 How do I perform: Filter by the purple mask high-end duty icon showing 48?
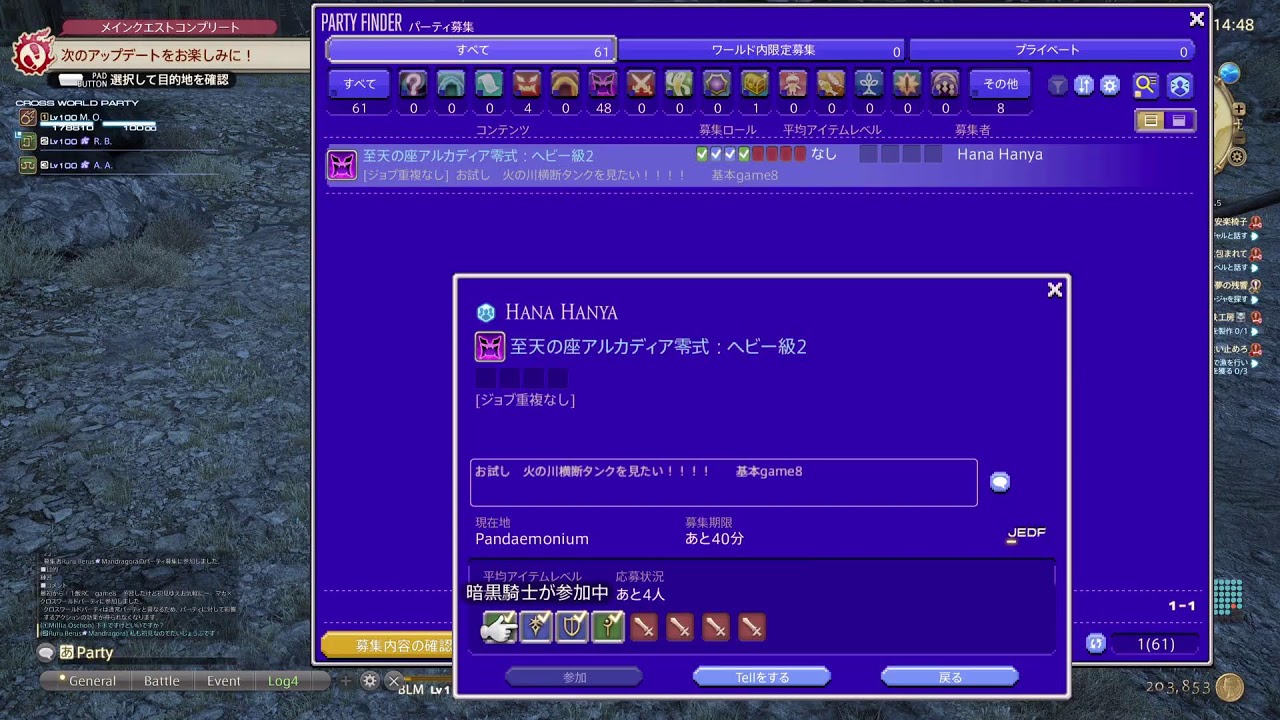coord(603,84)
